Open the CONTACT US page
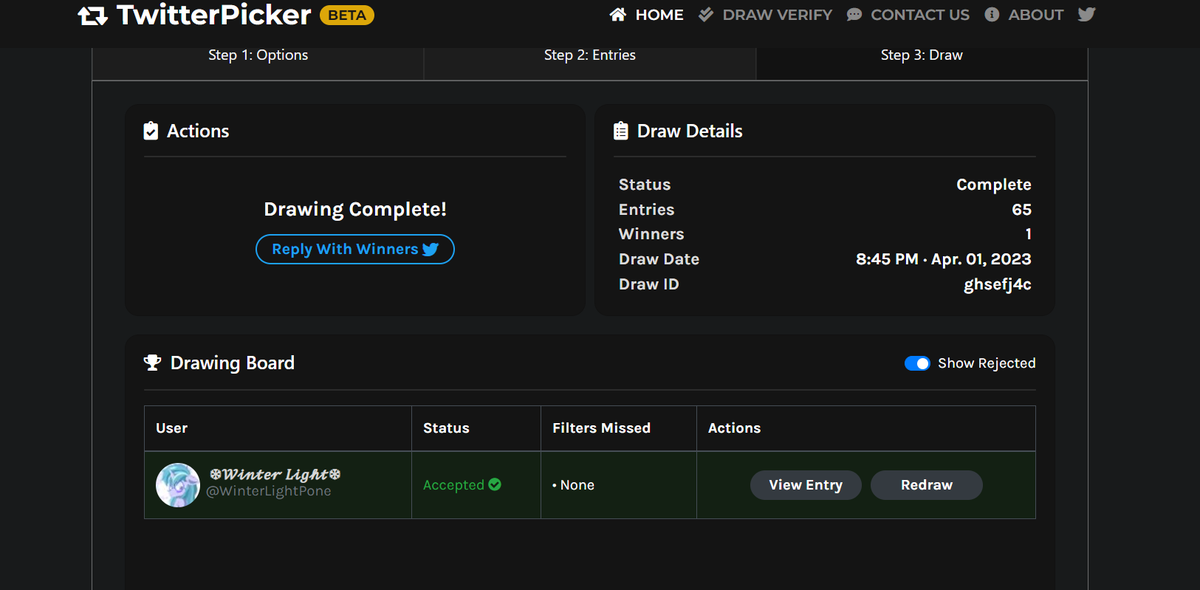 click(x=920, y=15)
